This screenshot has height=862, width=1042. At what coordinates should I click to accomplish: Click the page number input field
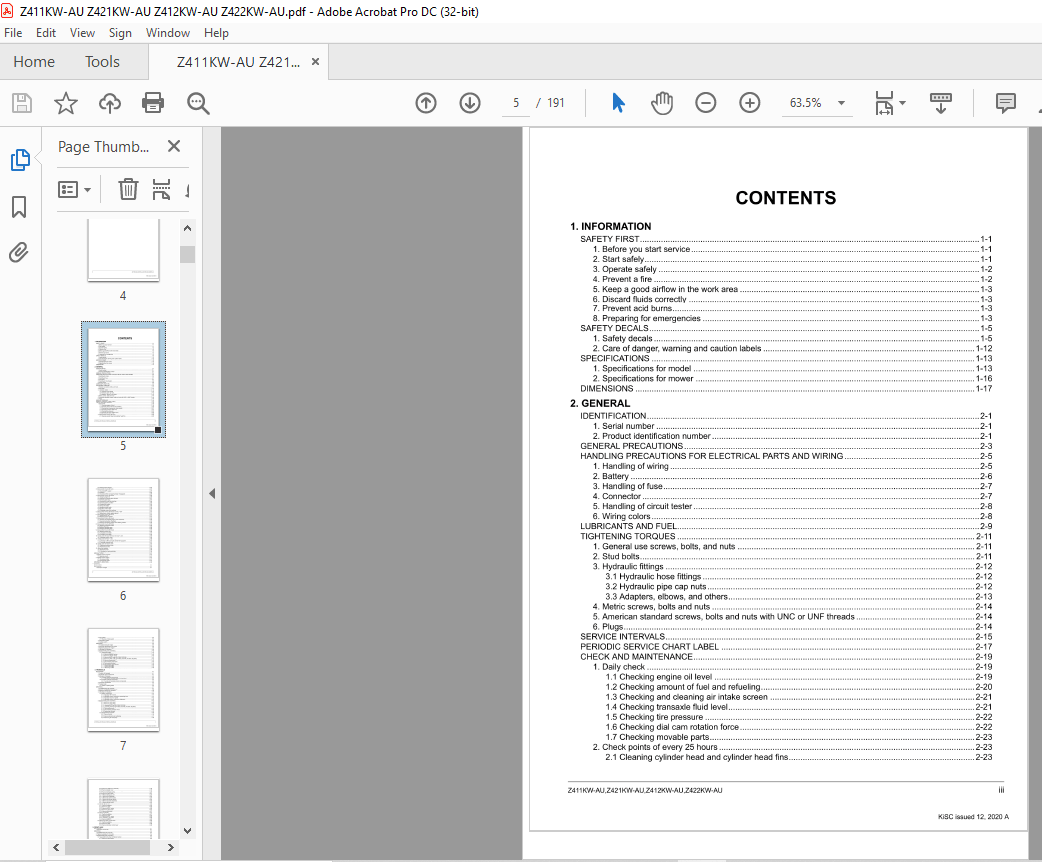click(x=514, y=103)
